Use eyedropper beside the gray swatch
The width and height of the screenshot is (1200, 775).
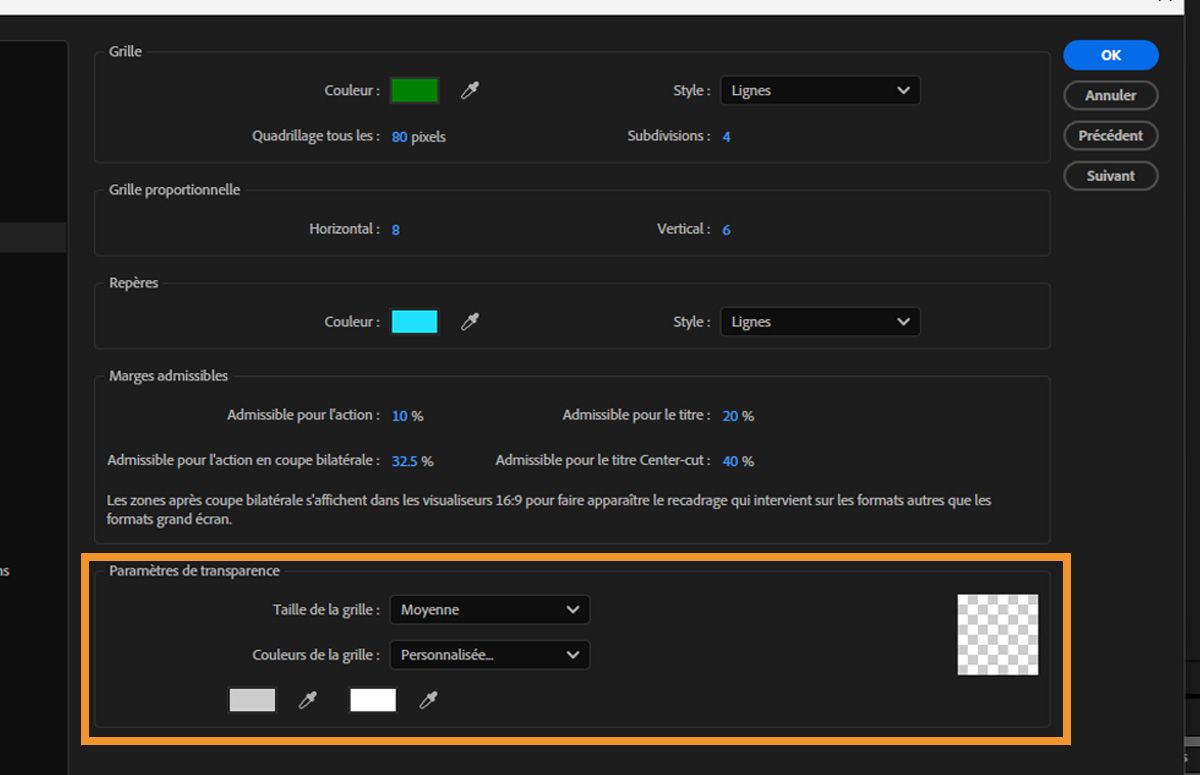(x=308, y=700)
